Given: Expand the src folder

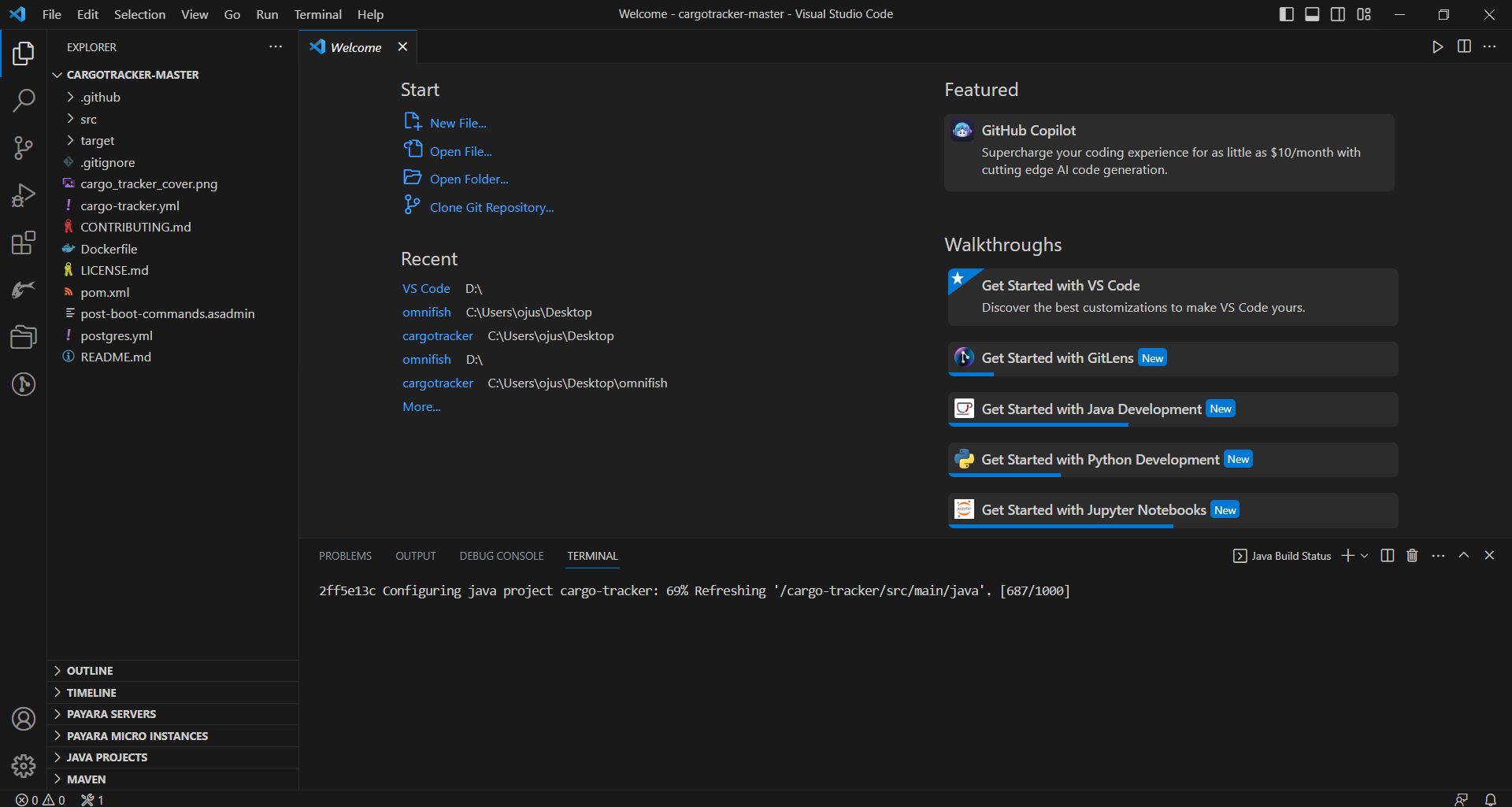Looking at the screenshot, I should (x=88, y=120).
